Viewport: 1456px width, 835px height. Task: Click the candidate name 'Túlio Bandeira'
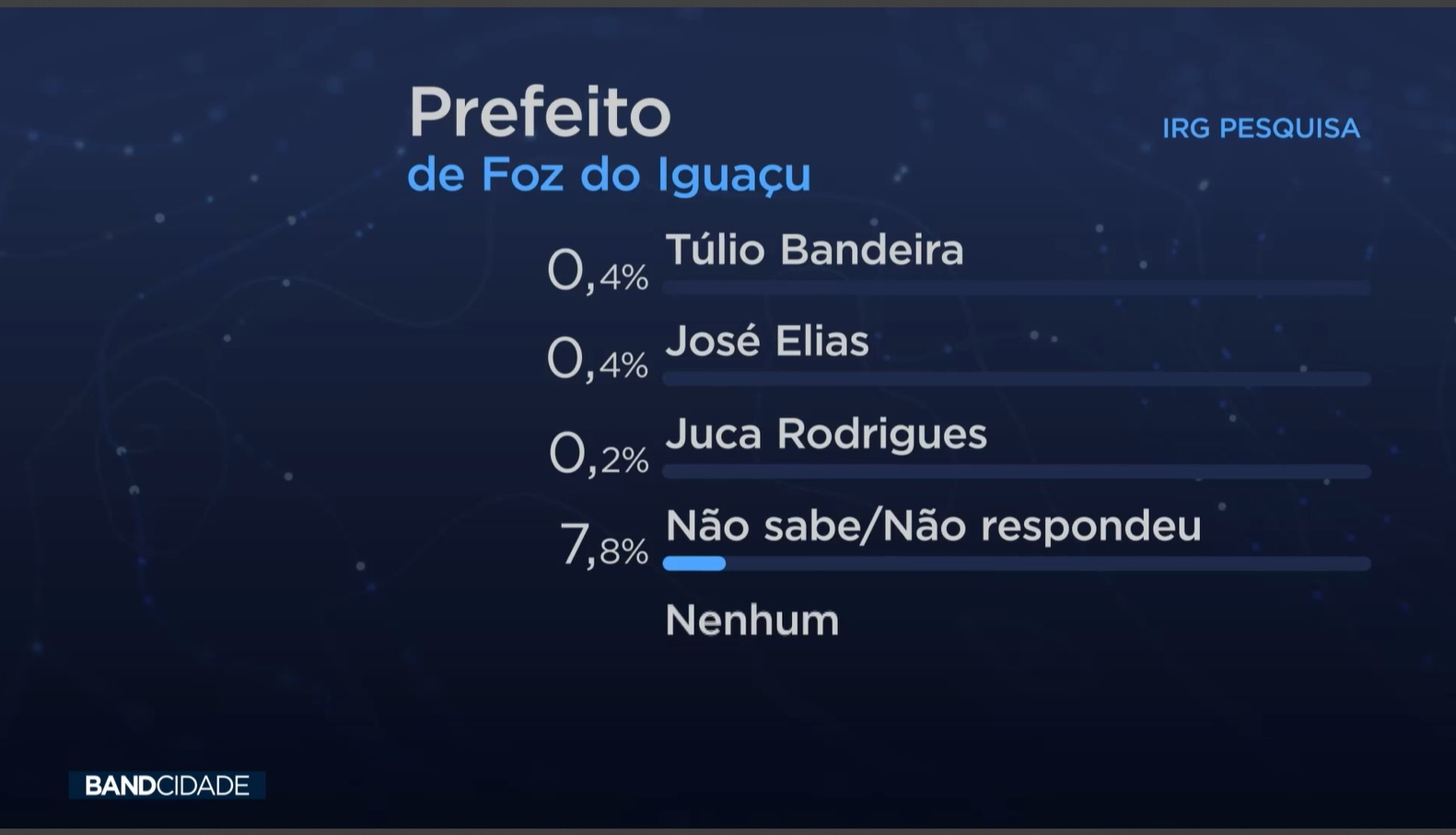(x=814, y=249)
